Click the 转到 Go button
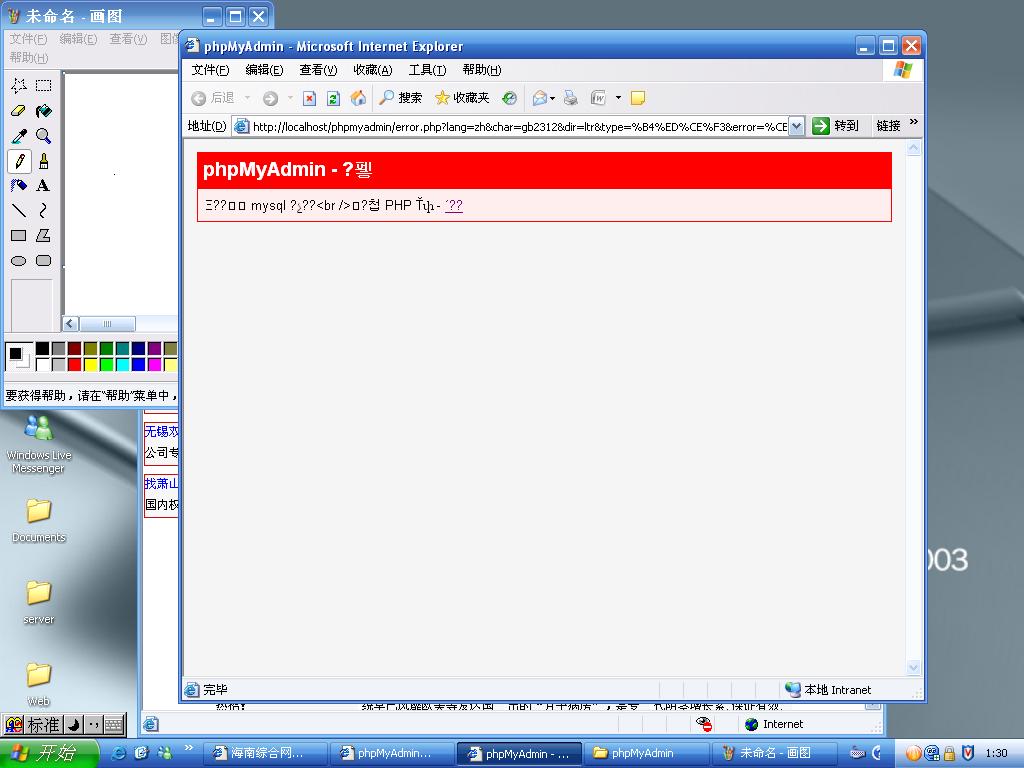Image resolution: width=1024 pixels, height=768 pixels. [835, 126]
